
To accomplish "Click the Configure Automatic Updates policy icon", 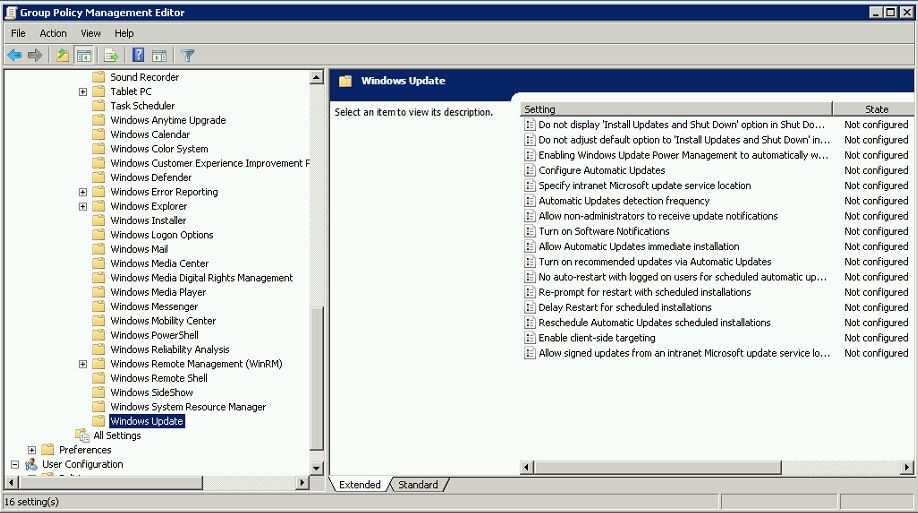I will pos(530,170).
